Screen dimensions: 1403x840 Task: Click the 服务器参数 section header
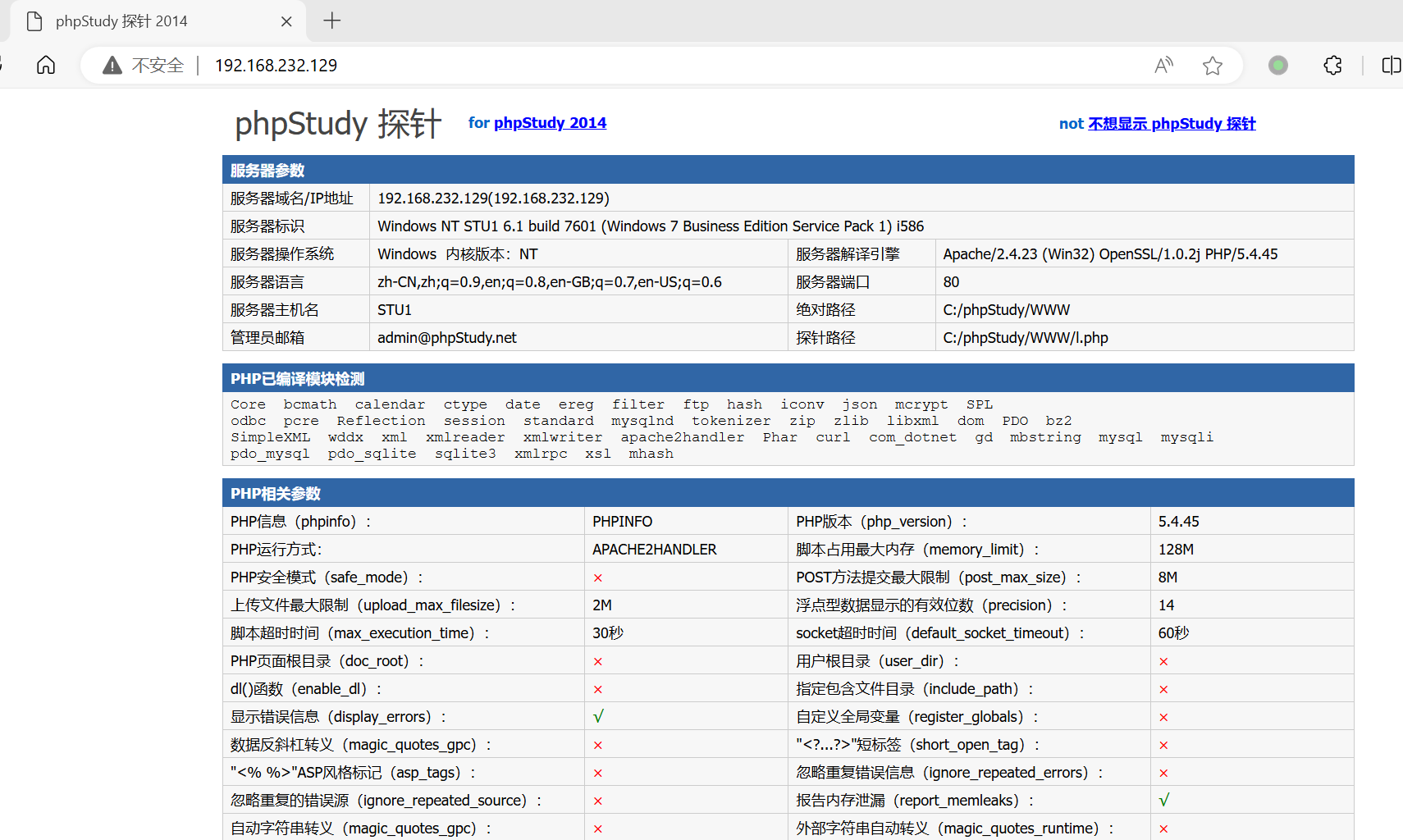point(788,170)
